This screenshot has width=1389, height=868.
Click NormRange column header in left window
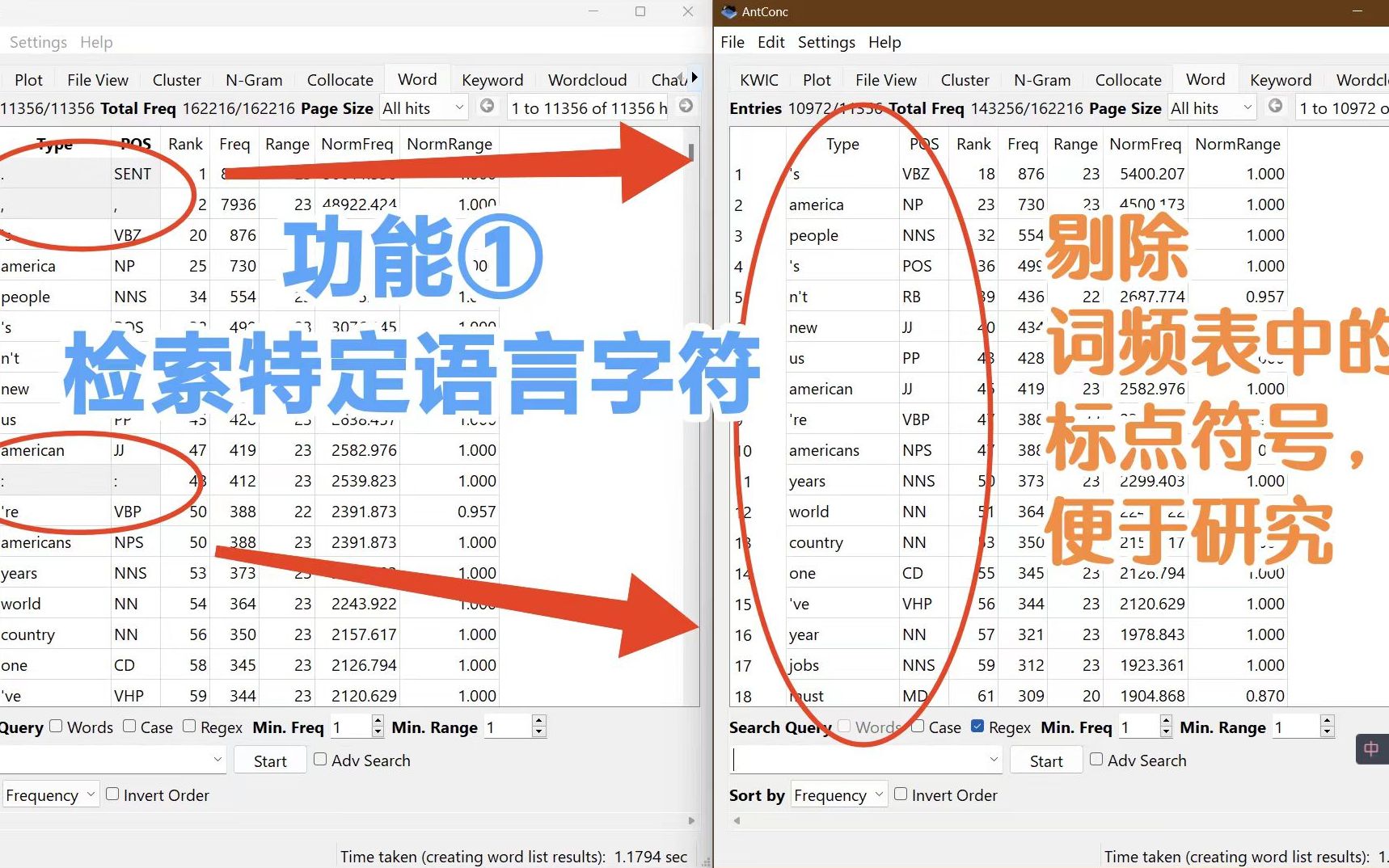point(450,144)
